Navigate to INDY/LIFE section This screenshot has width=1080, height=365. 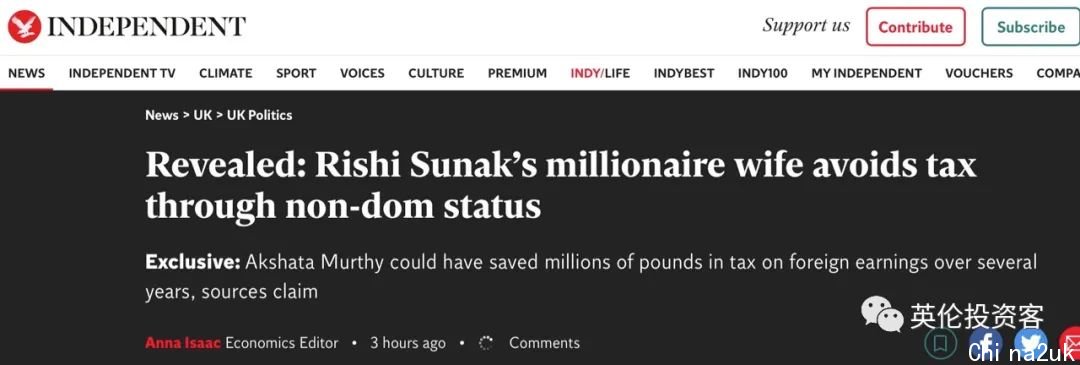tap(600, 73)
